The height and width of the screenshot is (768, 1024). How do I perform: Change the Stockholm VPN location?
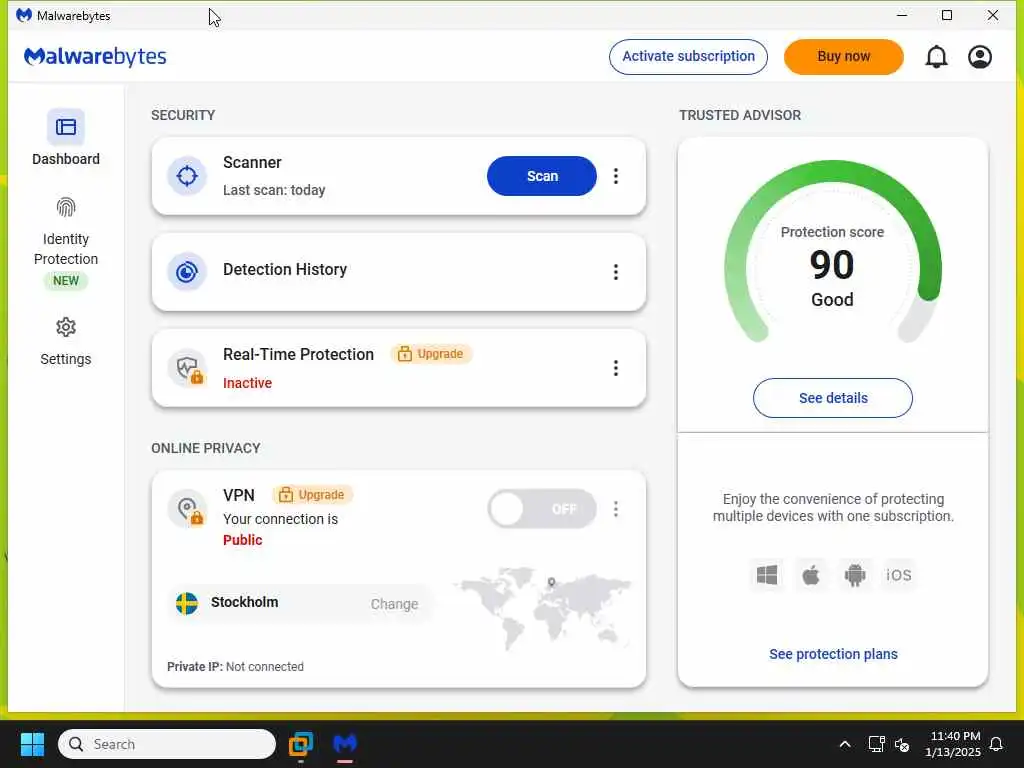click(x=394, y=604)
